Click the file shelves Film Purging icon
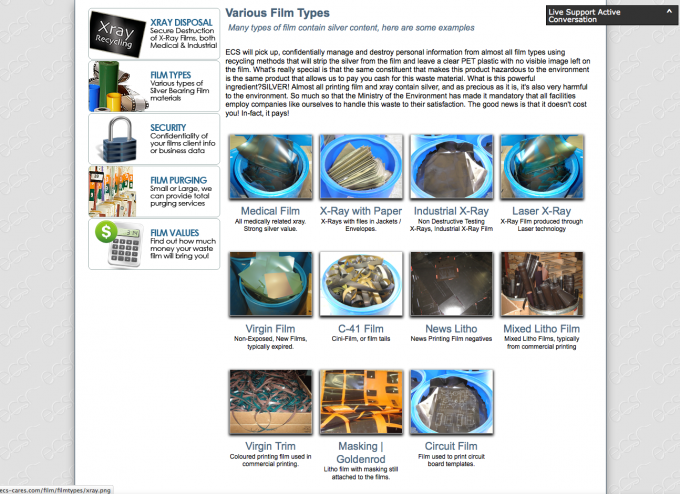Image resolution: width=680 pixels, height=494 pixels. coord(113,191)
